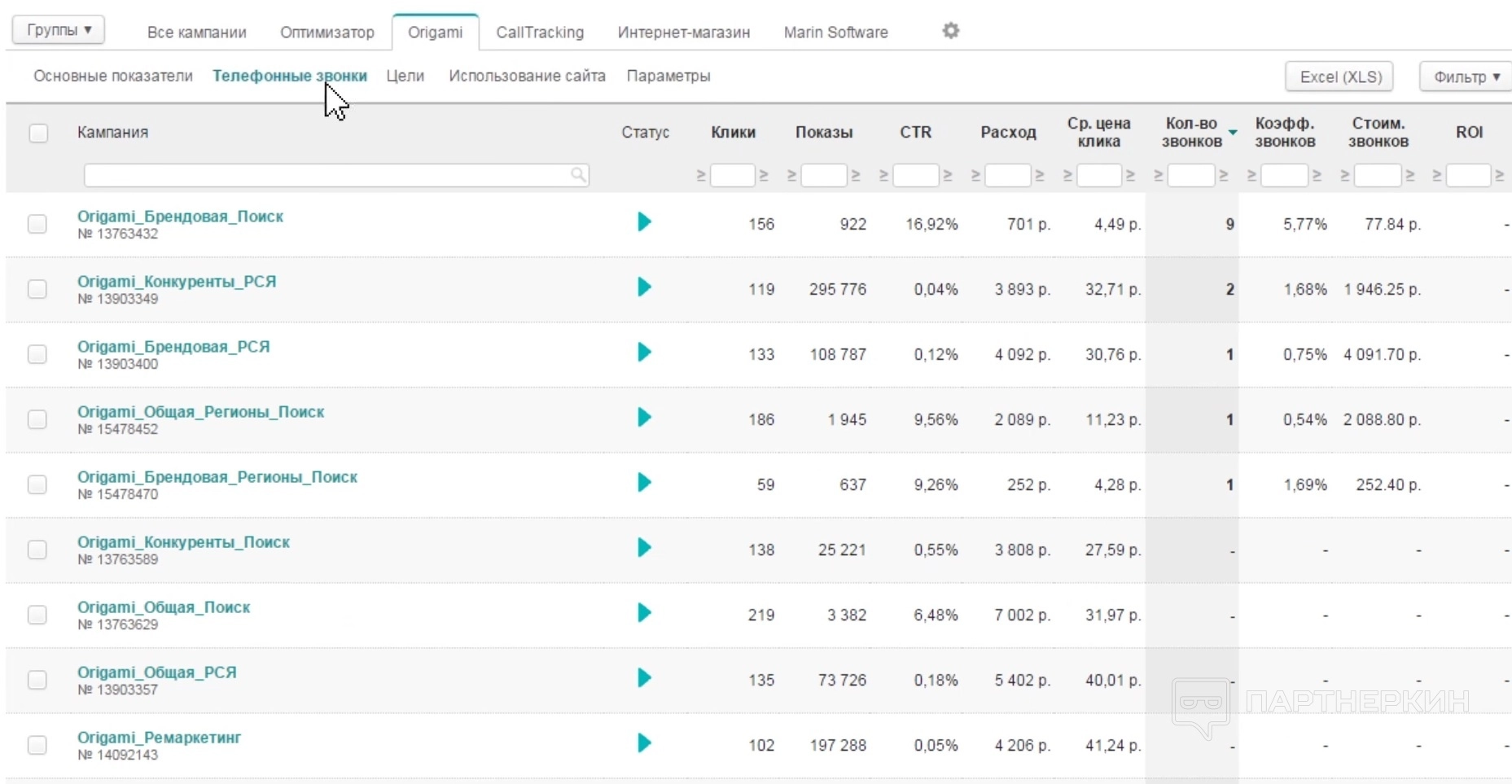Sort the table by the Расход column header

1008,132
